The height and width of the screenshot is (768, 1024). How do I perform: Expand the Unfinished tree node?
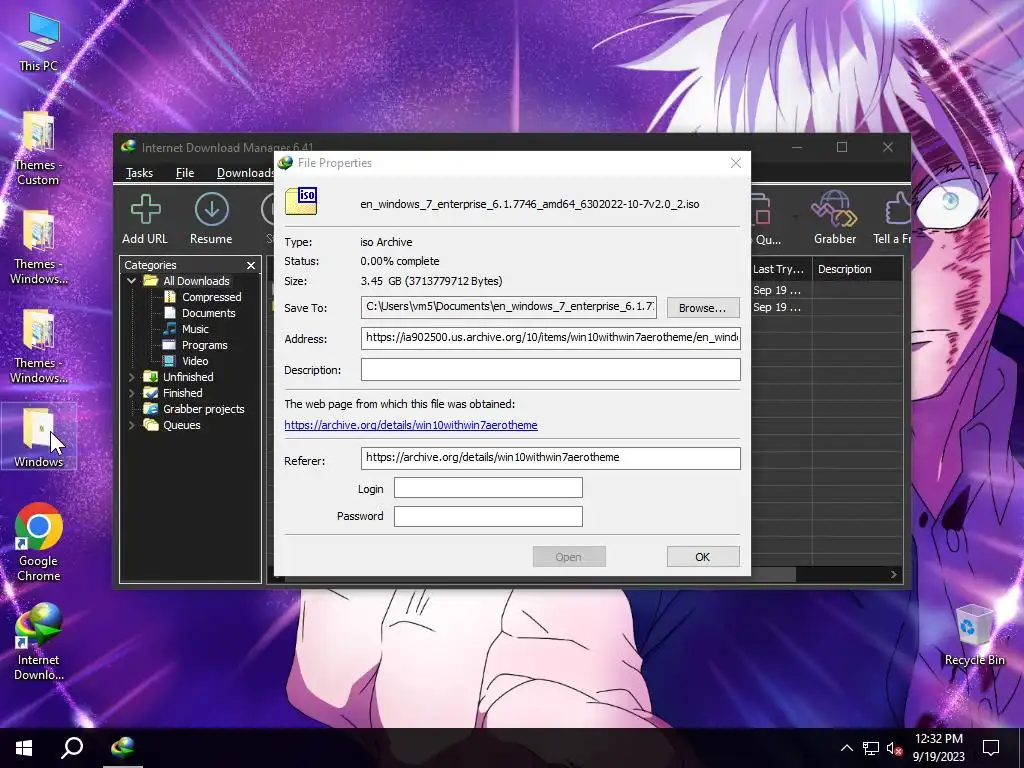(x=131, y=377)
